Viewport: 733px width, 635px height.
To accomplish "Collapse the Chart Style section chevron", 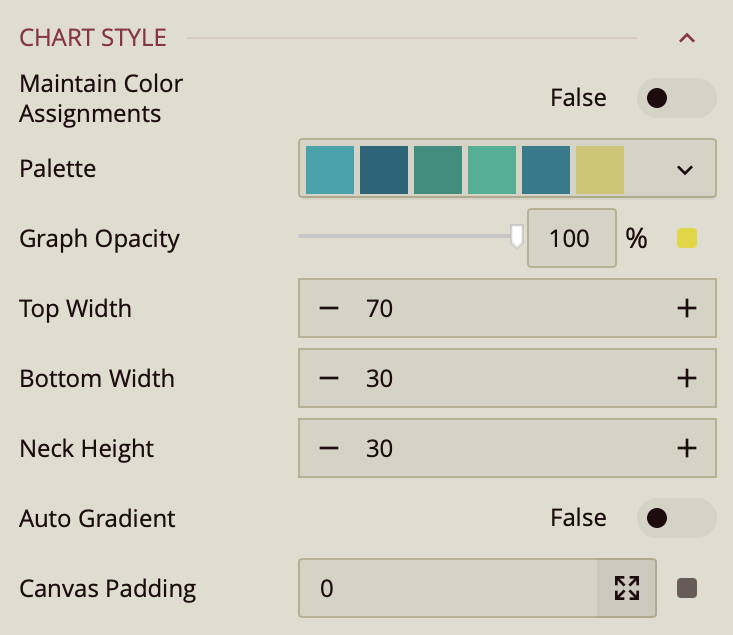I will coord(686,39).
